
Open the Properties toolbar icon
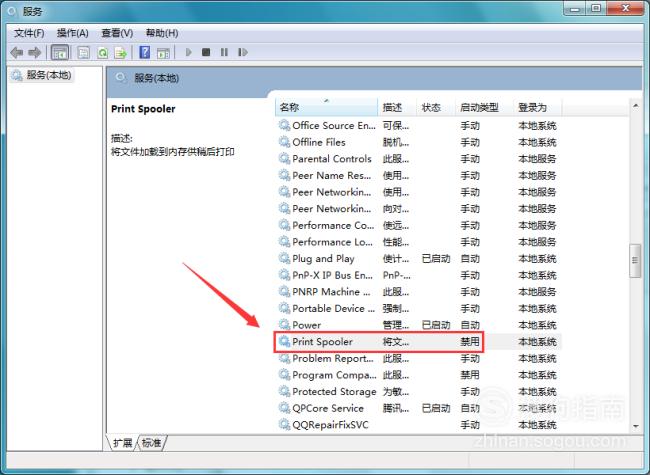(83, 53)
